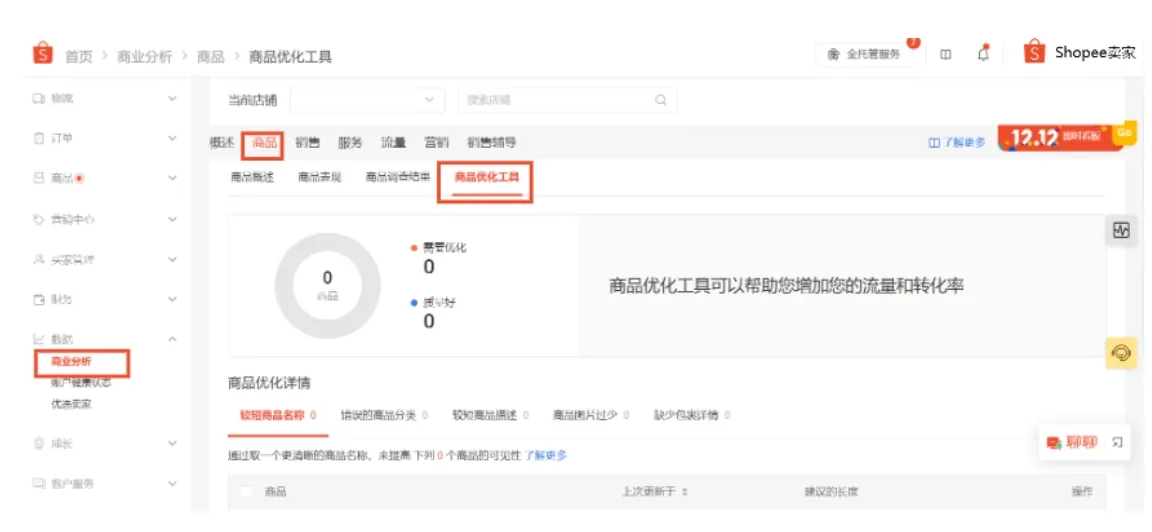Switch to the 服务 tab

coord(350,143)
